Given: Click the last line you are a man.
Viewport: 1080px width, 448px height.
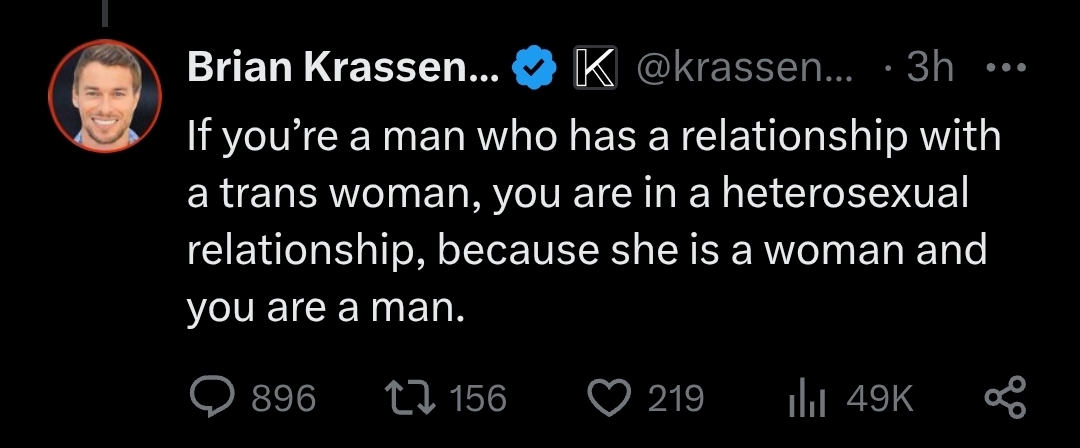Looking at the screenshot, I should click(322, 307).
